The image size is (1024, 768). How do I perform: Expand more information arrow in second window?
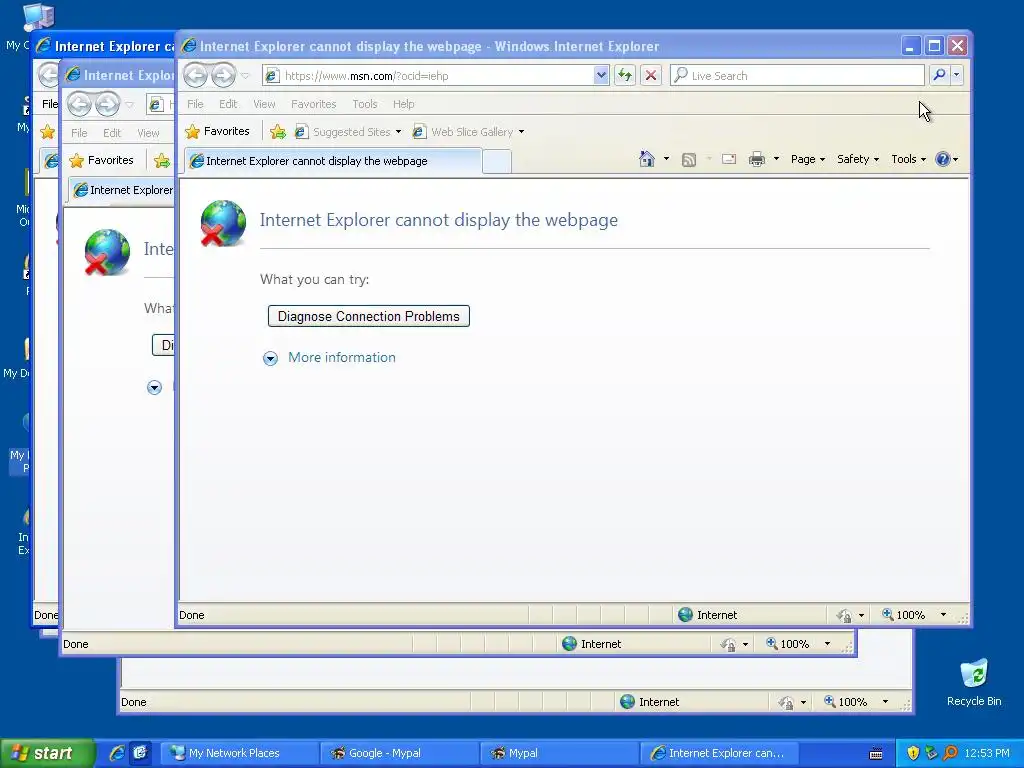[154, 388]
